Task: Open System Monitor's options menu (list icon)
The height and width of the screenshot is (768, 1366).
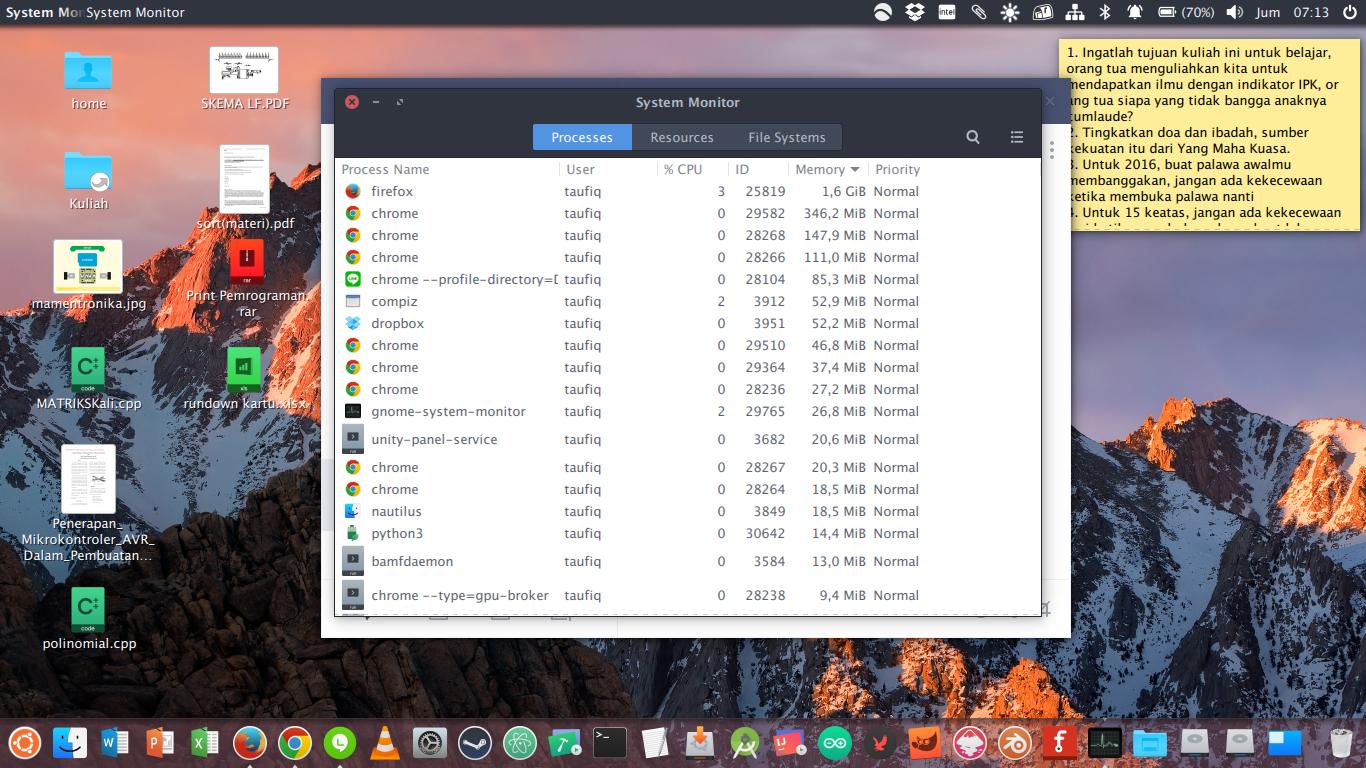Action: [1016, 137]
